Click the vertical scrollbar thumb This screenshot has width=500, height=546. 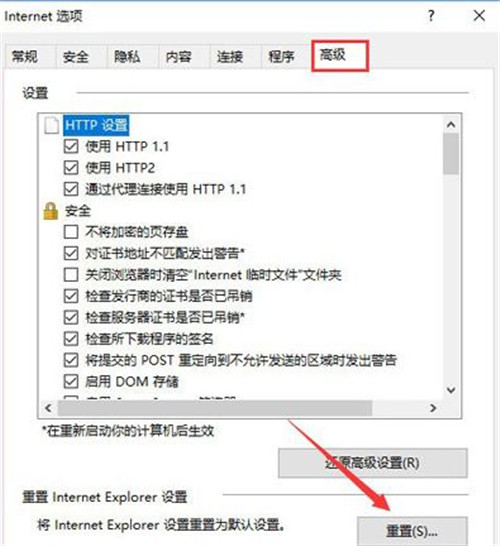tap(451, 154)
